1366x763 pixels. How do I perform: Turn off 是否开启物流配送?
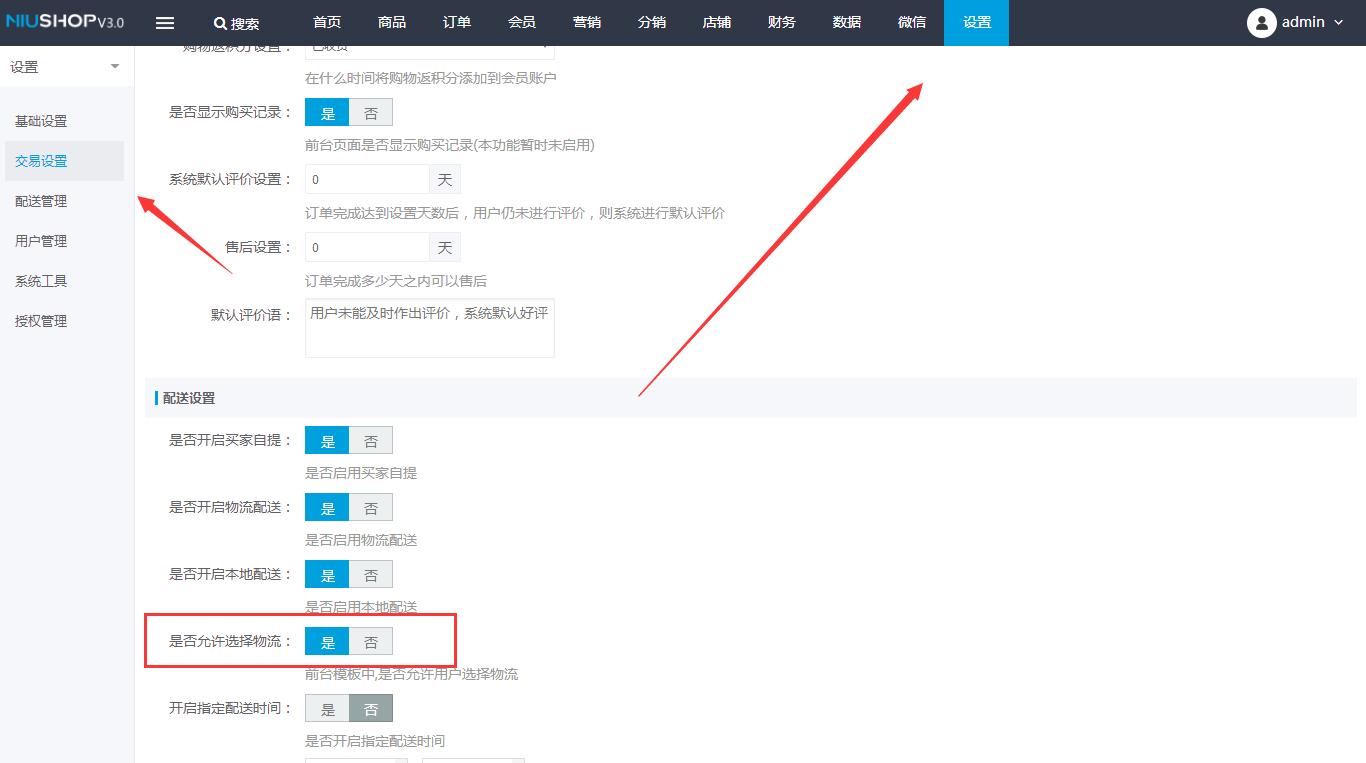coord(371,507)
